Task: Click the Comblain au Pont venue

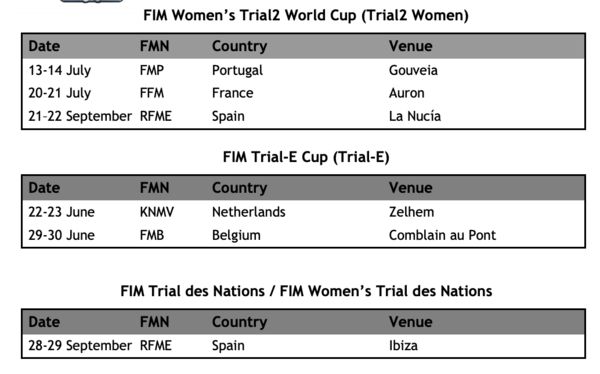Action: (442, 235)
